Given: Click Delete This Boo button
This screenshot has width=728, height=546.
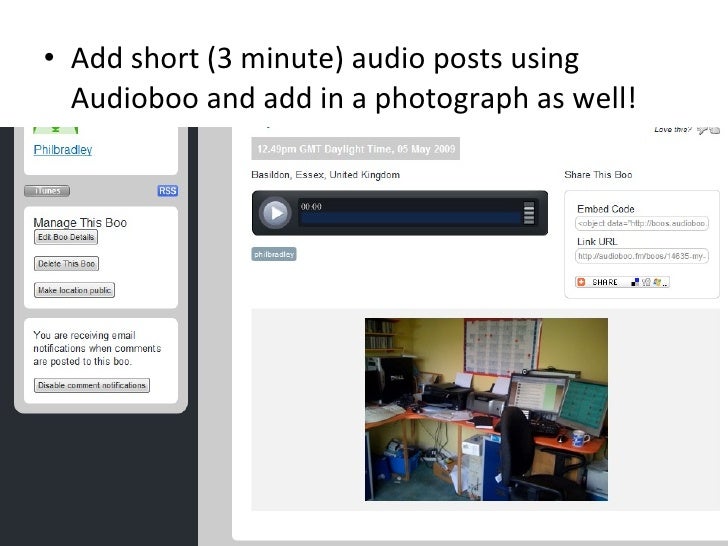Looking at the screenshot, I should click(66, 264).
